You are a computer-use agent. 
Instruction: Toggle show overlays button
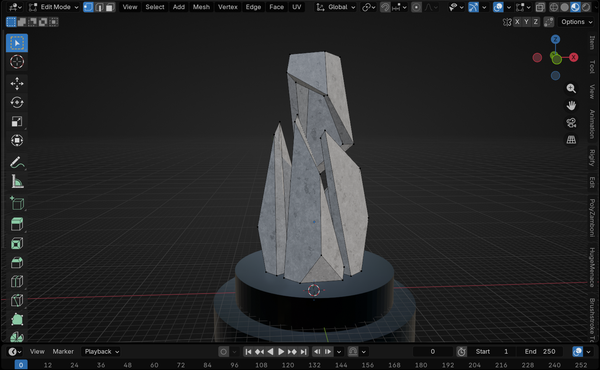498,7
